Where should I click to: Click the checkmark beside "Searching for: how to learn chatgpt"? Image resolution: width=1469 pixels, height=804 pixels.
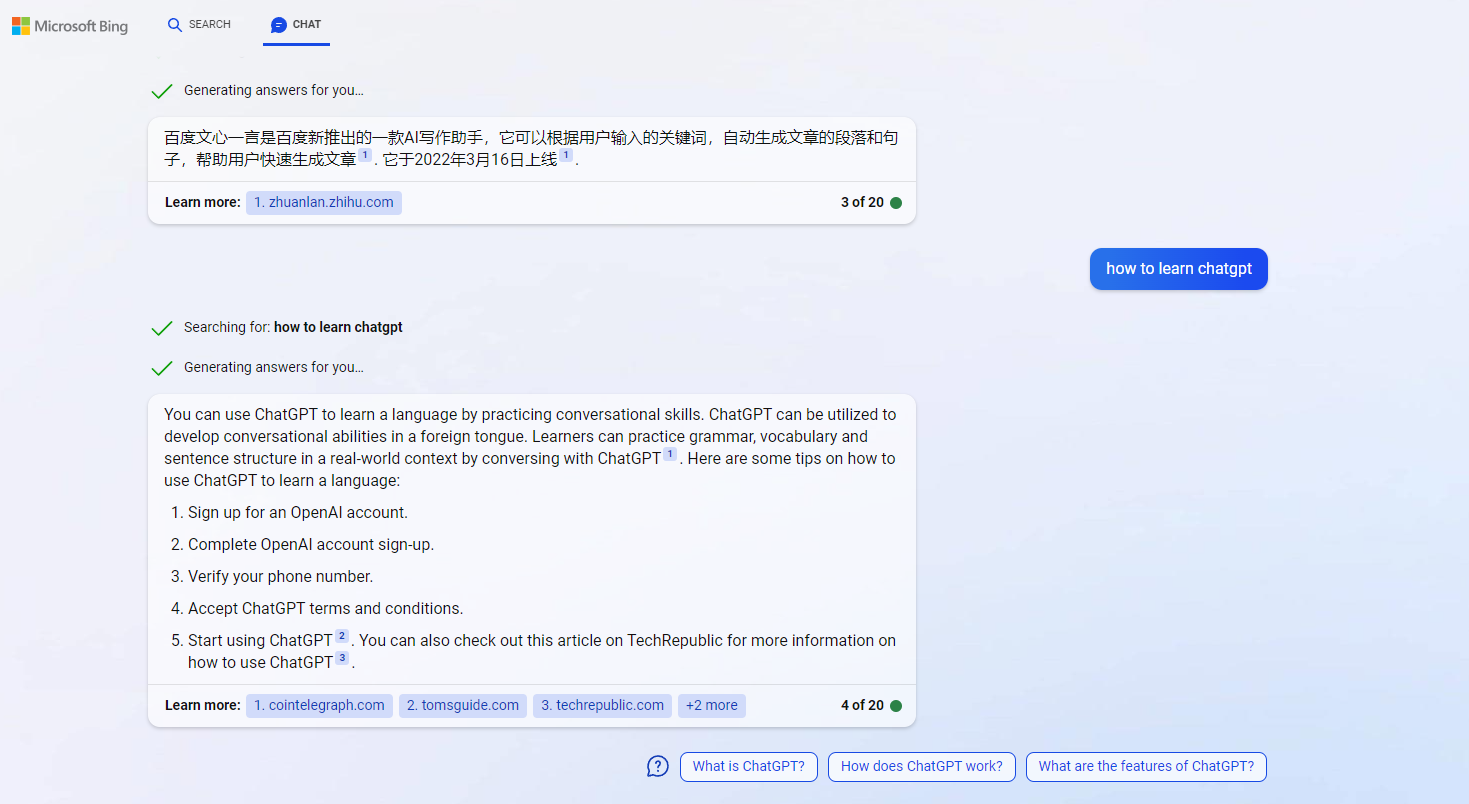pos(161,328)
